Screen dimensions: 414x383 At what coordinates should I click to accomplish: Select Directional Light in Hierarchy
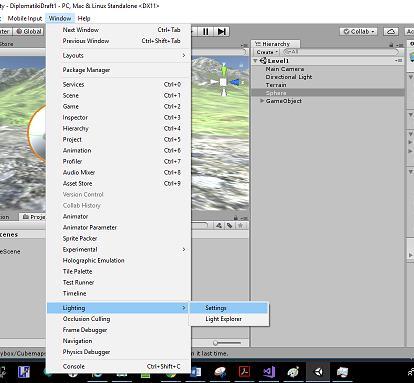click(289, 77)
